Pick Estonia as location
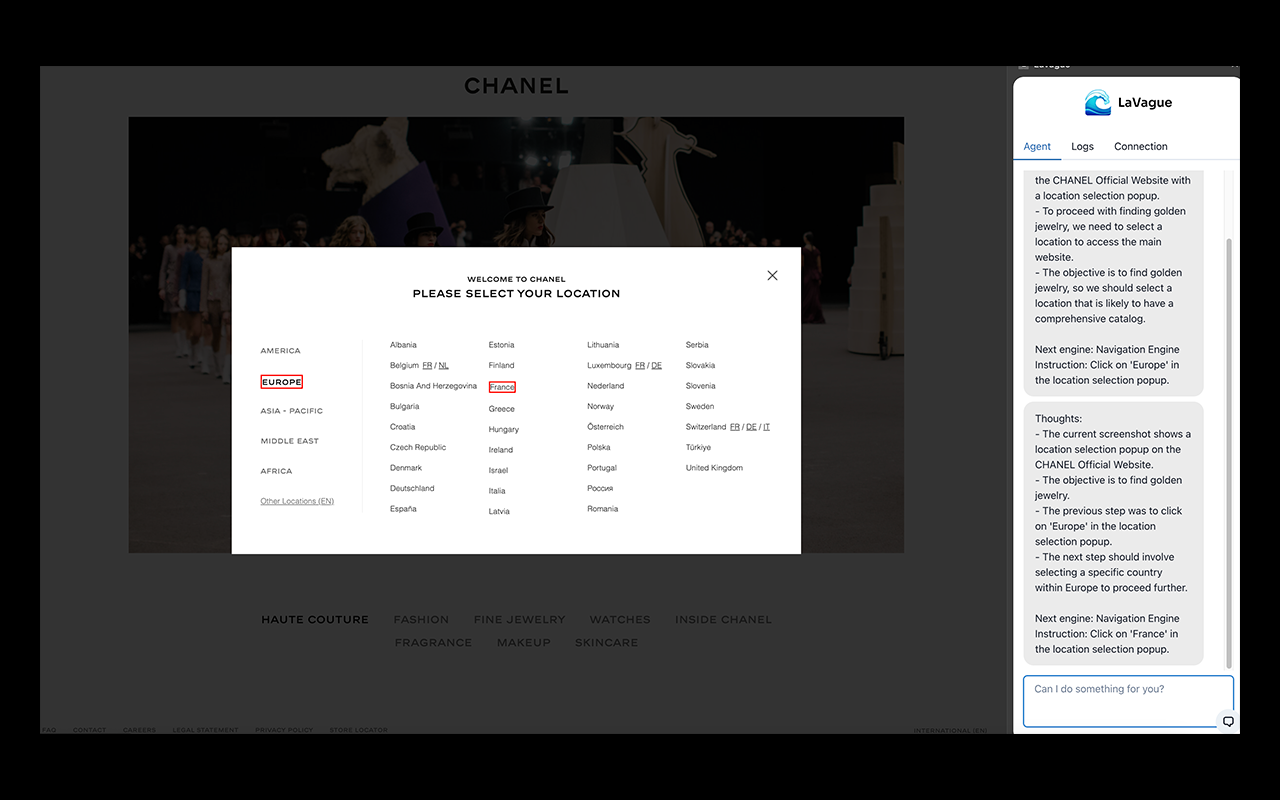This screenshot has height=800, width=1280. coord(501,345)
